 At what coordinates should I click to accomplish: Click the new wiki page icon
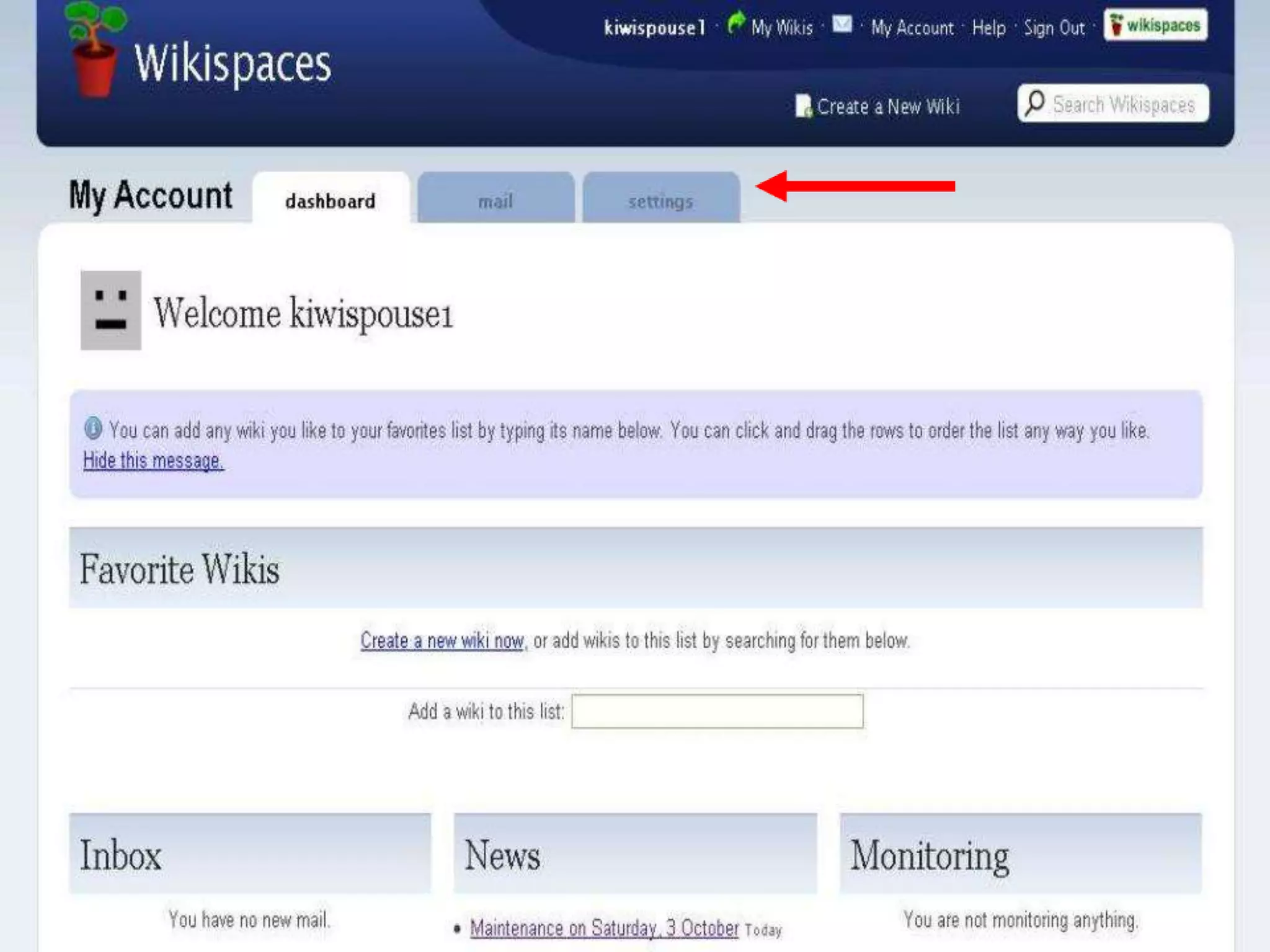(803, 106)
